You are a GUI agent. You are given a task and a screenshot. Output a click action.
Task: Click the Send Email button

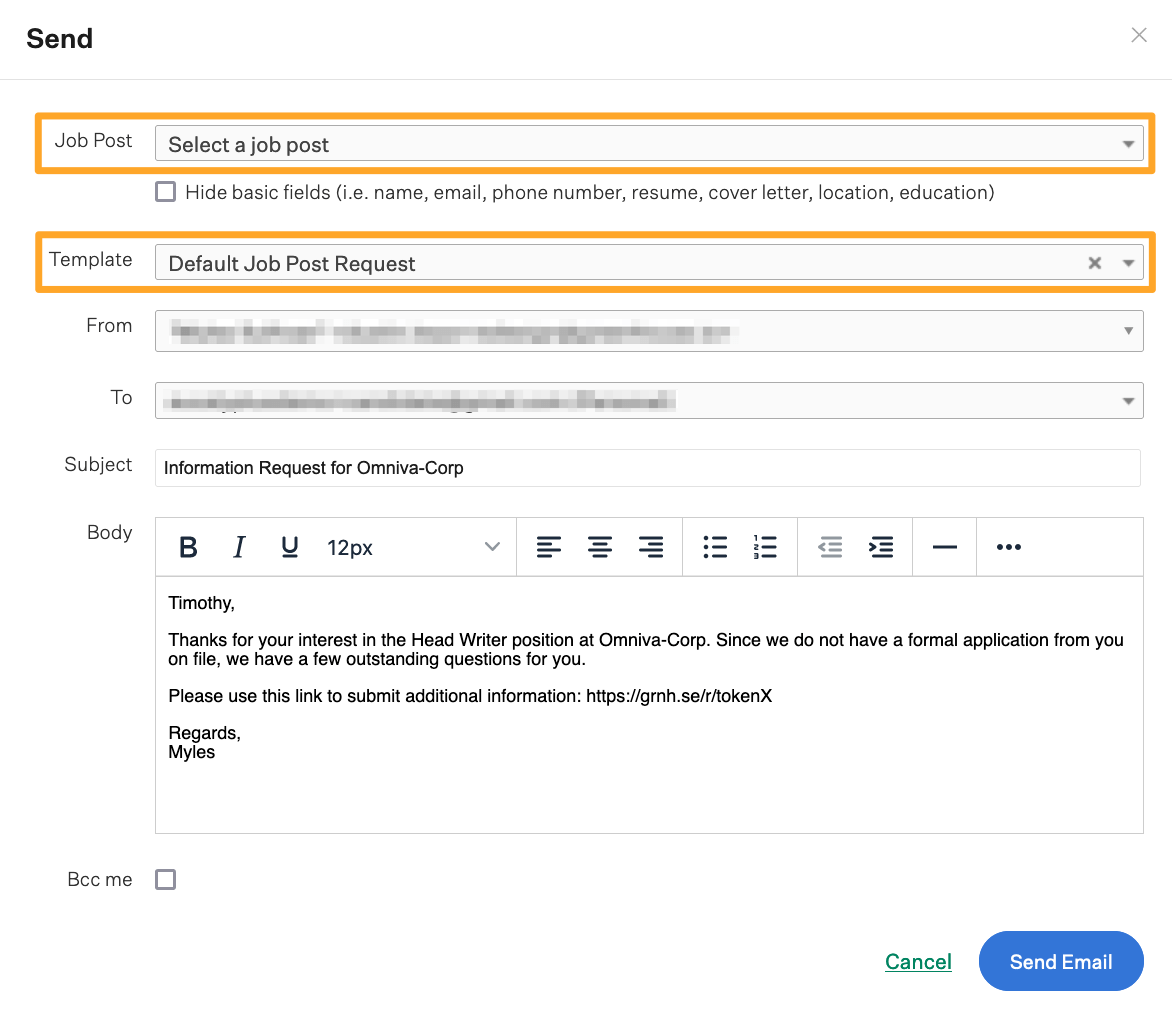coord(1060,962)
